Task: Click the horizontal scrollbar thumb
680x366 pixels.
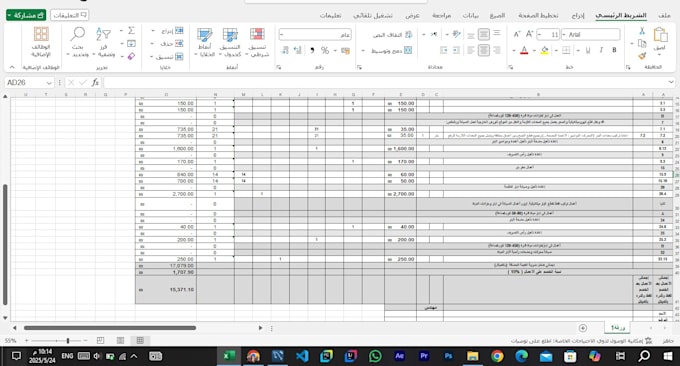Action: [110, 328]
